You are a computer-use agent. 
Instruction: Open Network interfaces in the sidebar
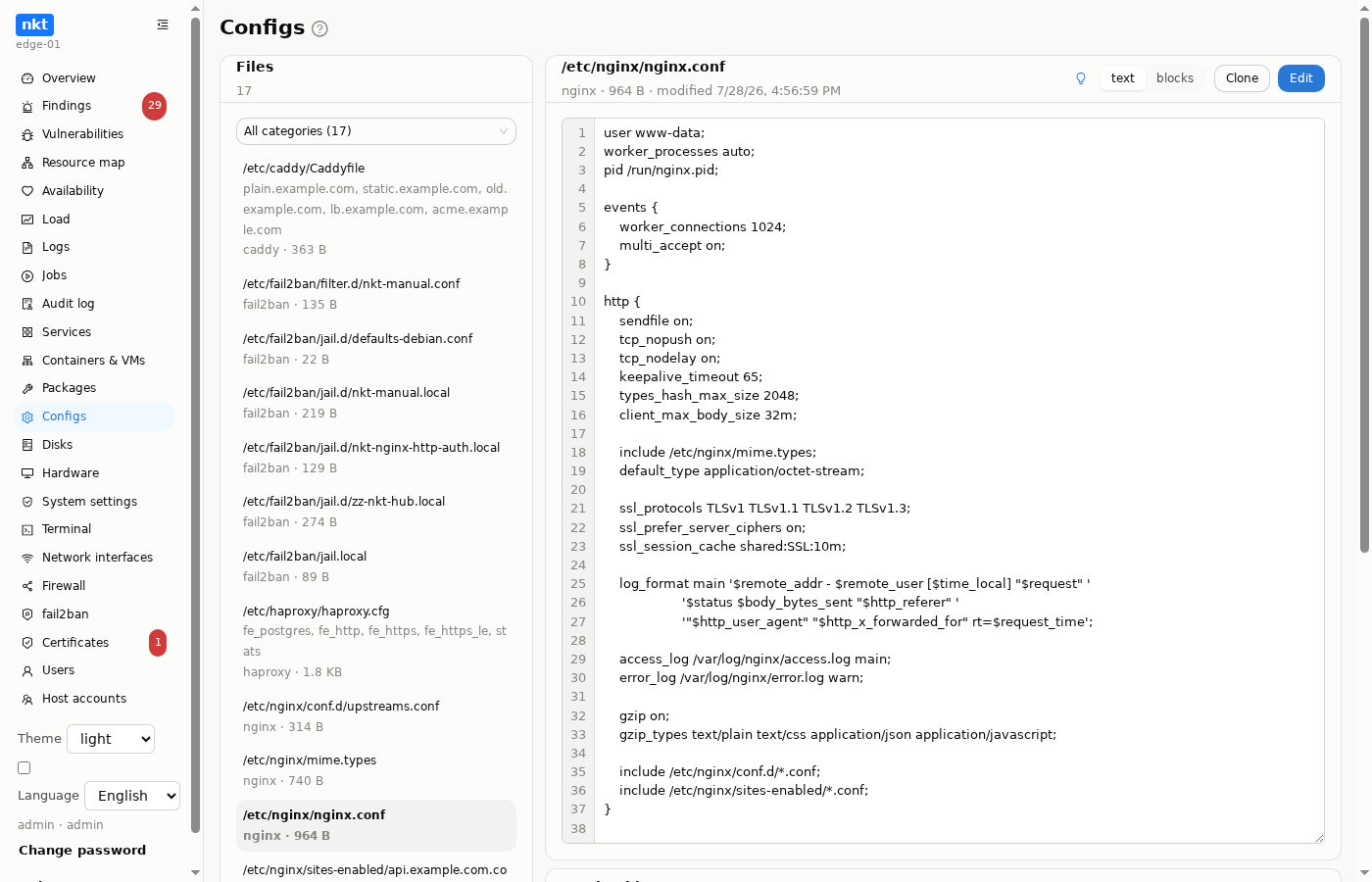pos(94,558)
